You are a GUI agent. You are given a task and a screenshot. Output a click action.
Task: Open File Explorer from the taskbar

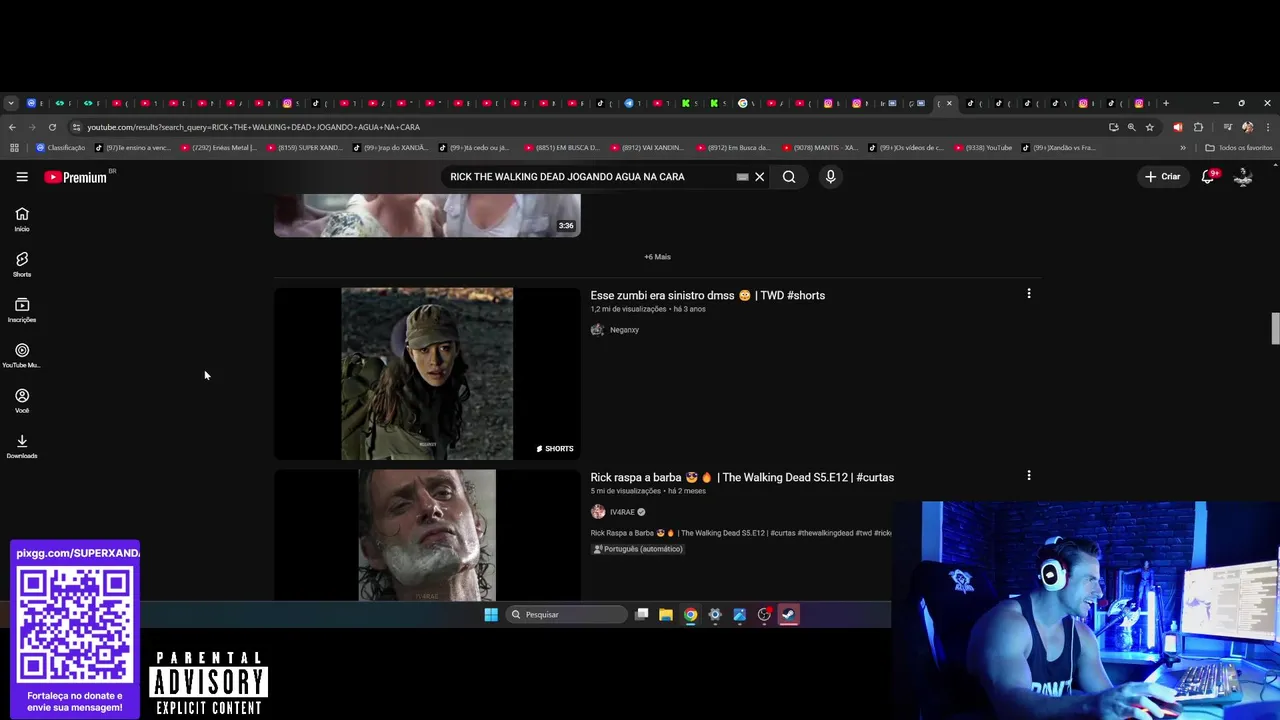pyautogui.click(x=666, y=615)
